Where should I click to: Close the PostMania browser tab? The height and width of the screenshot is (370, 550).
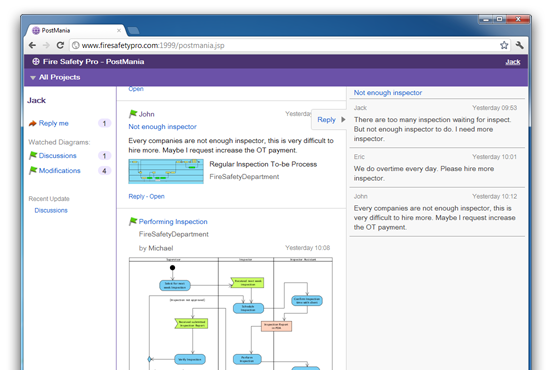click(x=119, y=31)
